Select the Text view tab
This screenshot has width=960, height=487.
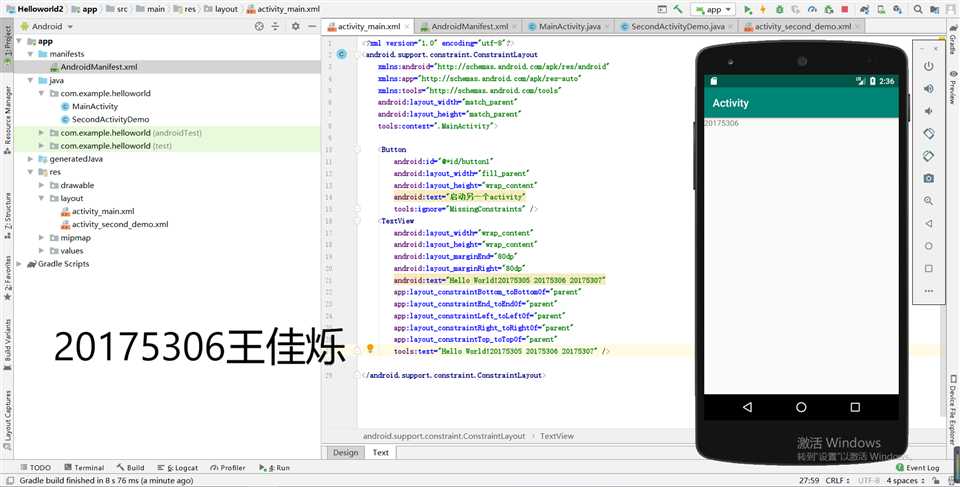[x=380, y=453]
